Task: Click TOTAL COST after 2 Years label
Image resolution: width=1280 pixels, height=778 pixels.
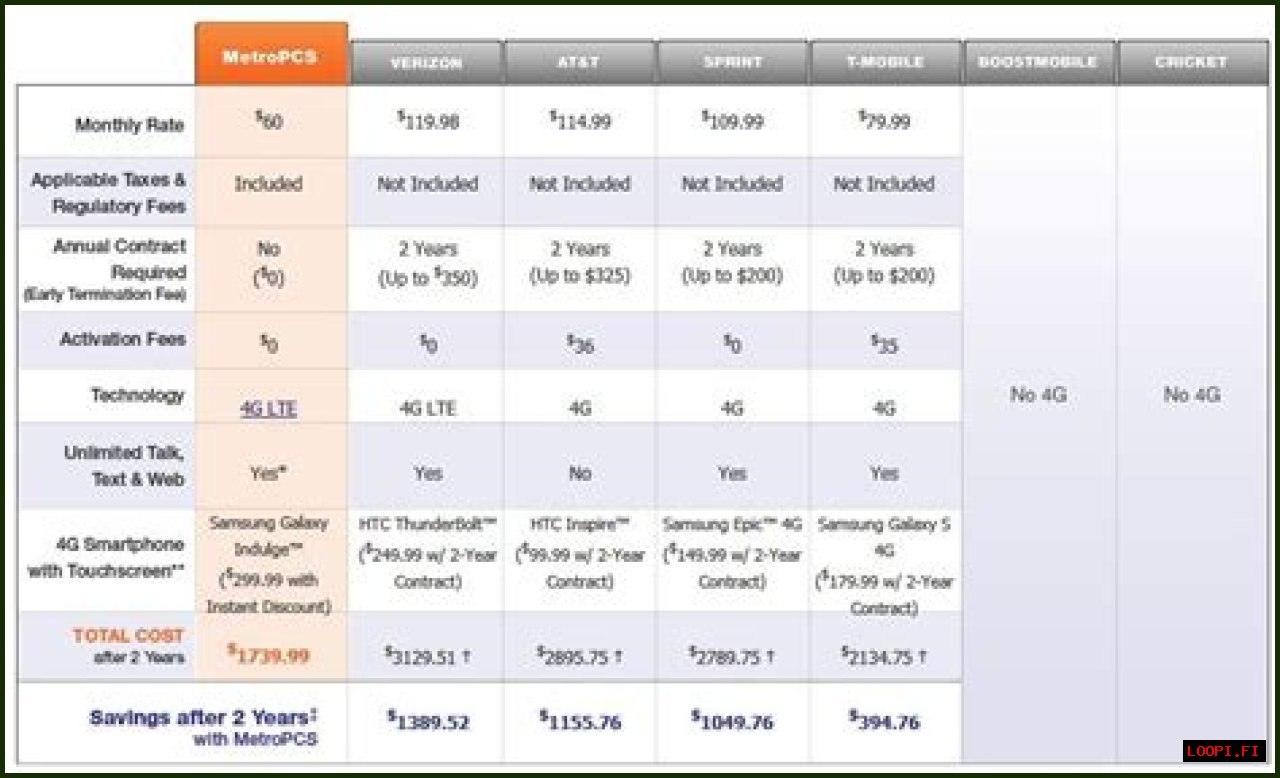Action: click(129, 646)
